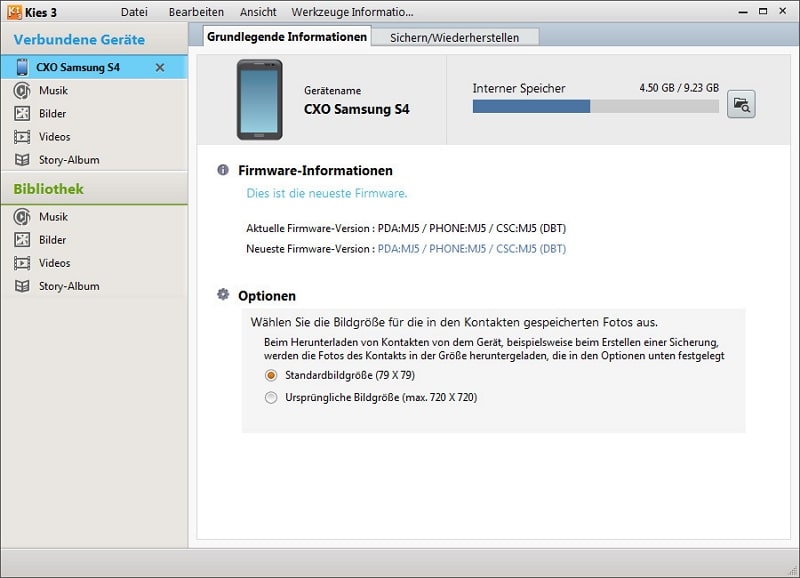Open Bilder on the connected device
Viewport: 800px width, 578px height.
[94, 113]
